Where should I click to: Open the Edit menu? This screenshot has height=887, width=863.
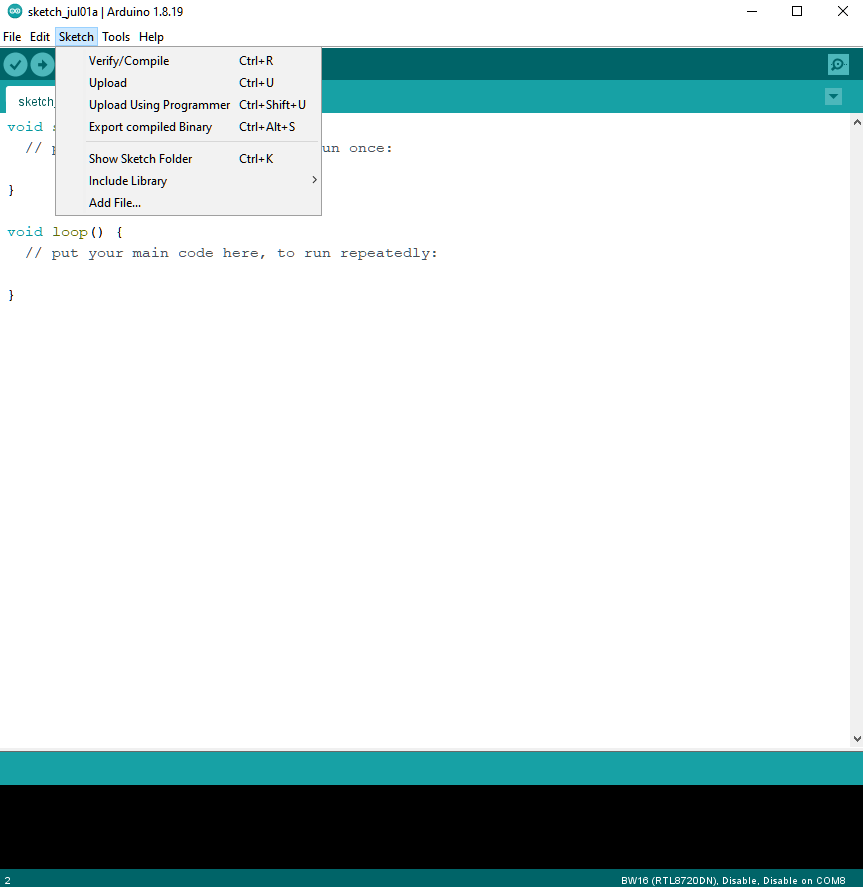pyautogui.click(x=40, y=37)
